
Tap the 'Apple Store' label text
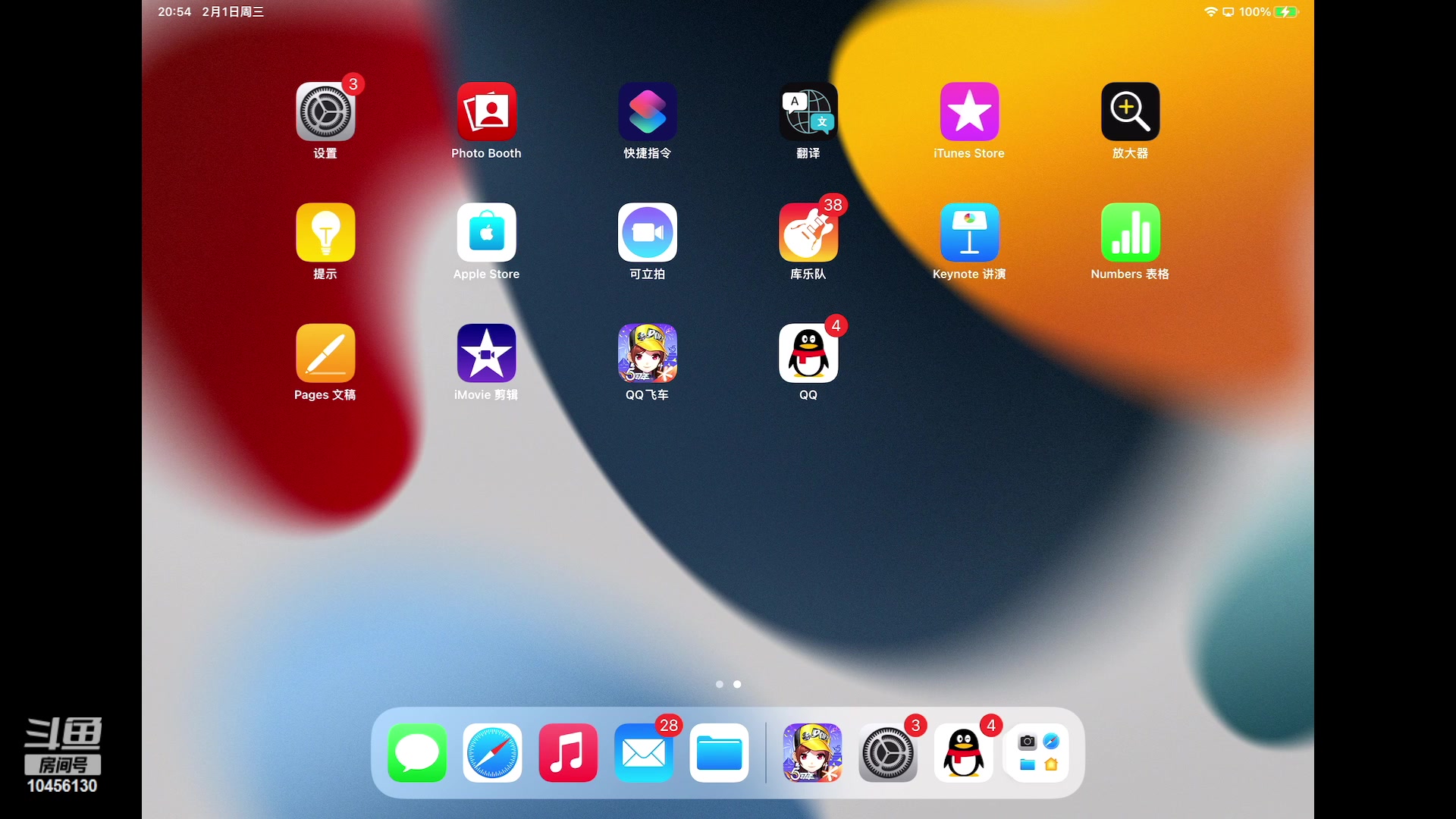point(486,274)
